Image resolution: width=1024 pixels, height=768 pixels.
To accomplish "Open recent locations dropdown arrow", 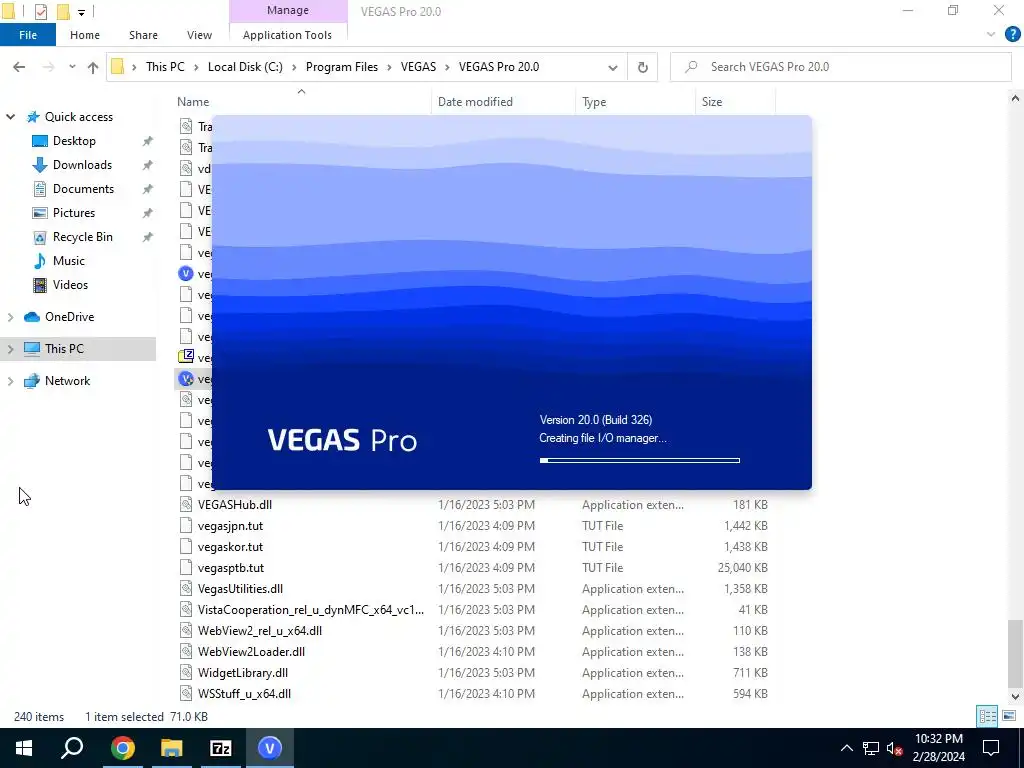I will coord(72,67).
